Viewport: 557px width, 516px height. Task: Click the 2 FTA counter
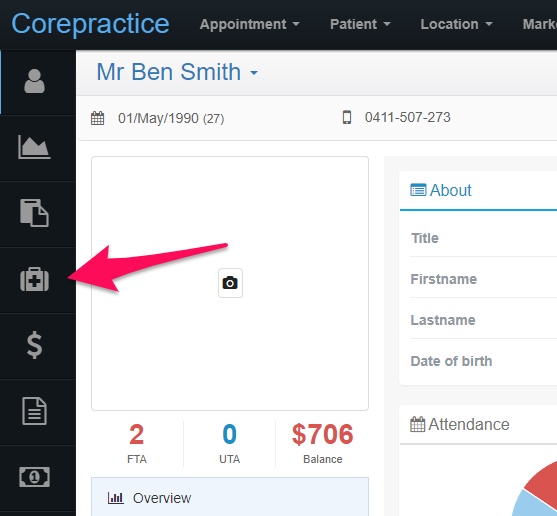tap(137, 443)
